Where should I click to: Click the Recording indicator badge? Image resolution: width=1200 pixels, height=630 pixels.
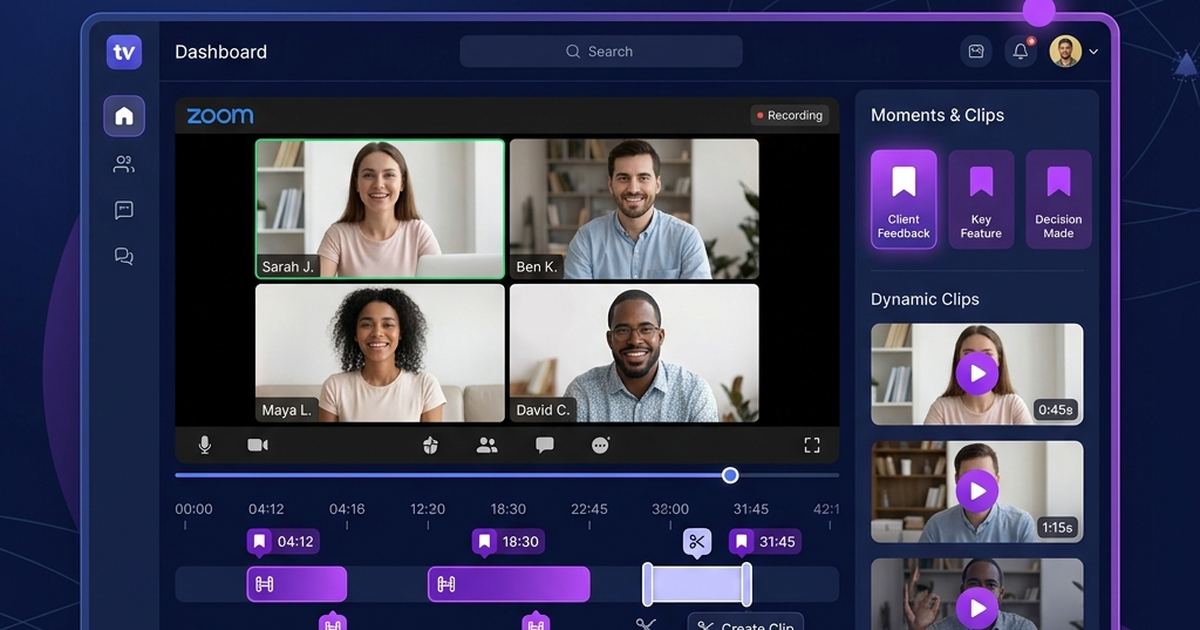(x=790, y=115)
